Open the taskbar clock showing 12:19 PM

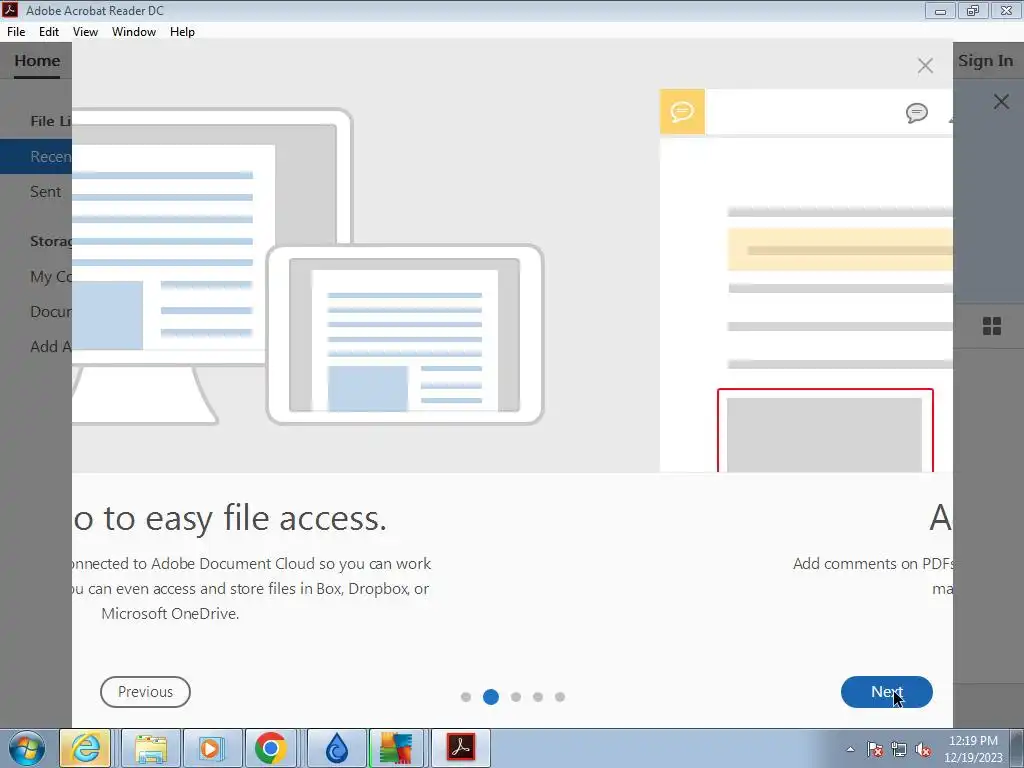973,749
